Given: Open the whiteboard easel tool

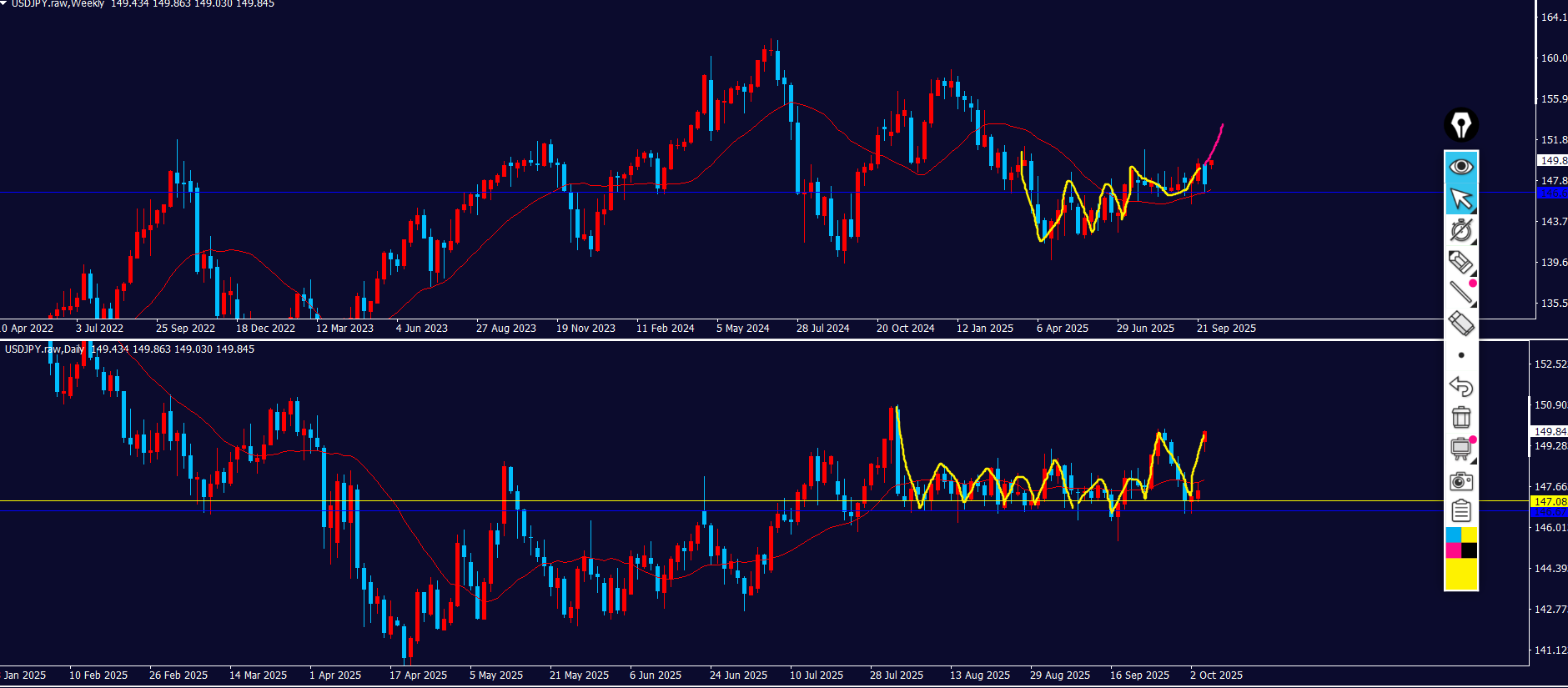Looking at the screenshot, I should pos(1460,449).
